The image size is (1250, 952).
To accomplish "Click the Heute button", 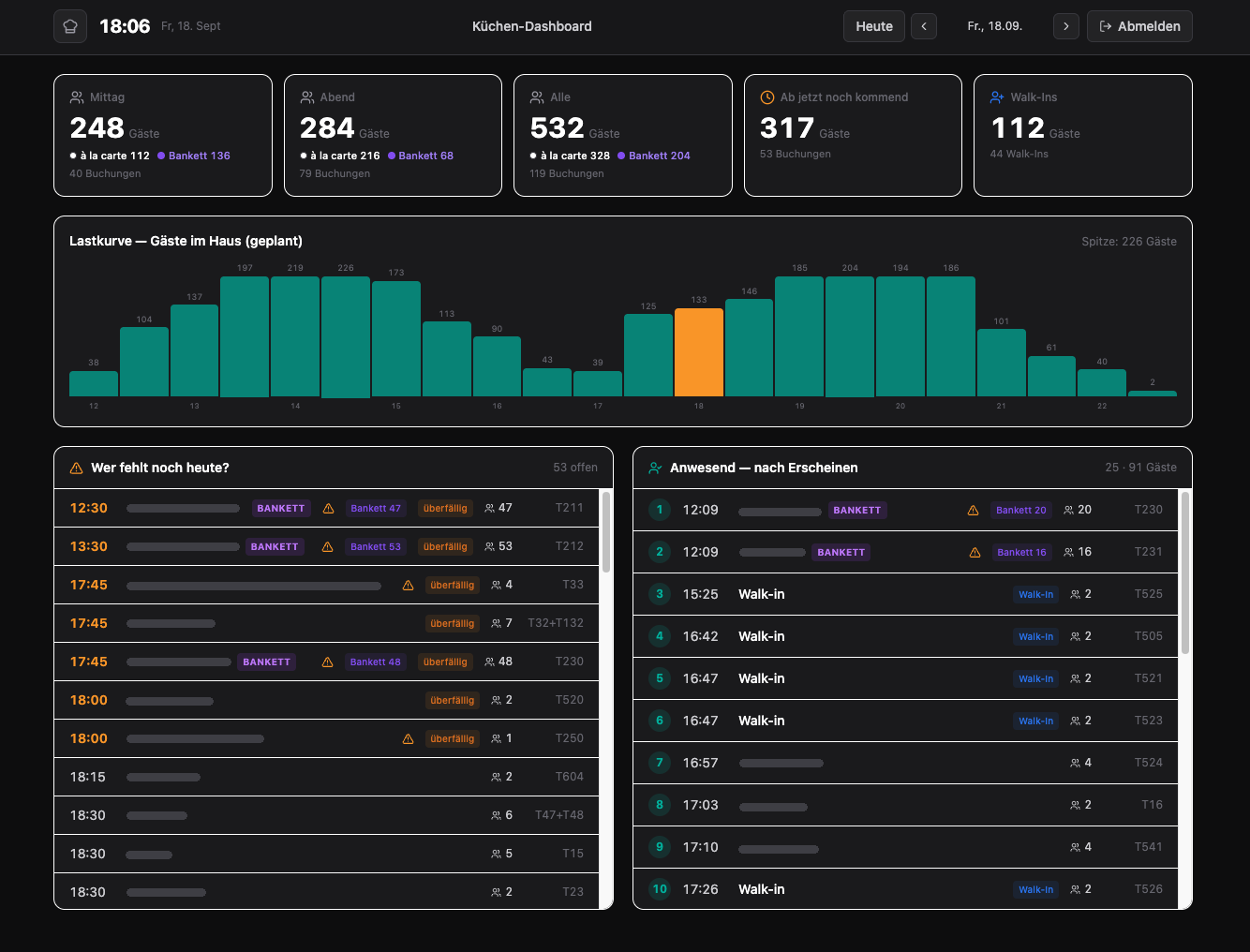I will pos(874,26).
